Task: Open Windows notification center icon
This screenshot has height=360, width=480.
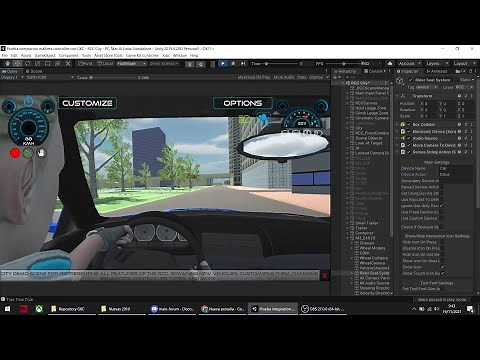Action: point(470,309)
